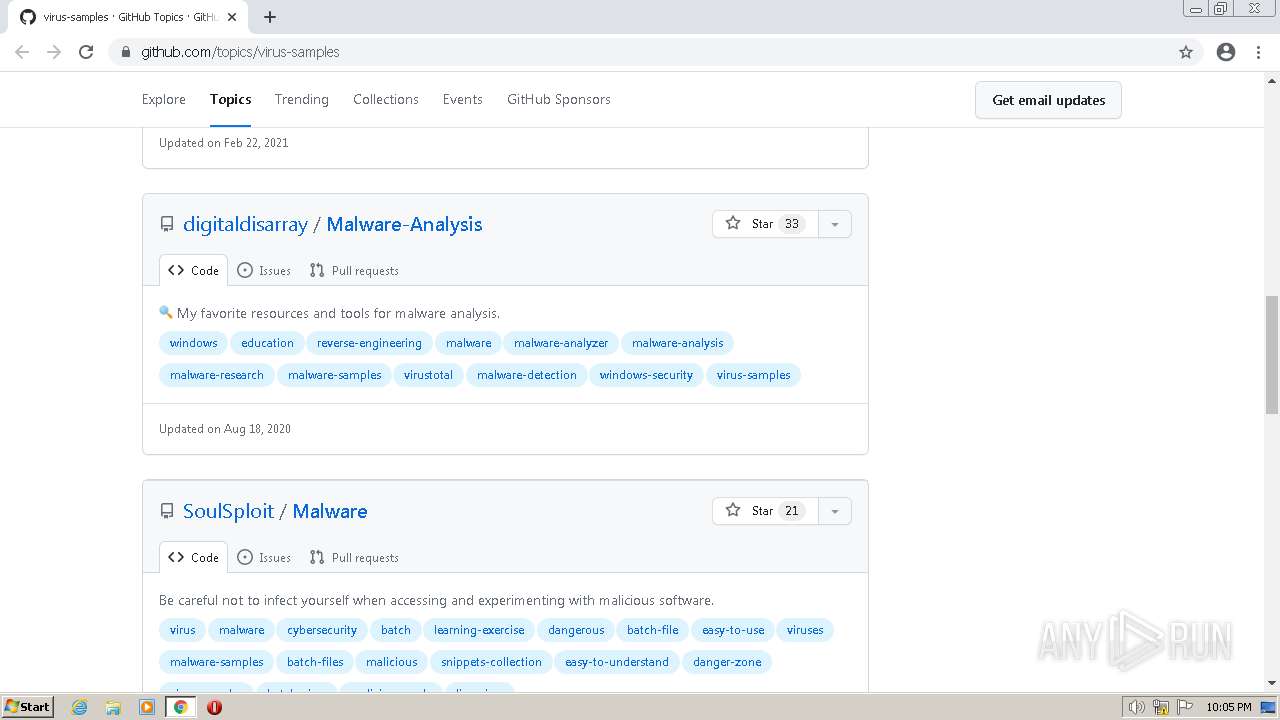Click the virustotal topic tag

point(428,375)
